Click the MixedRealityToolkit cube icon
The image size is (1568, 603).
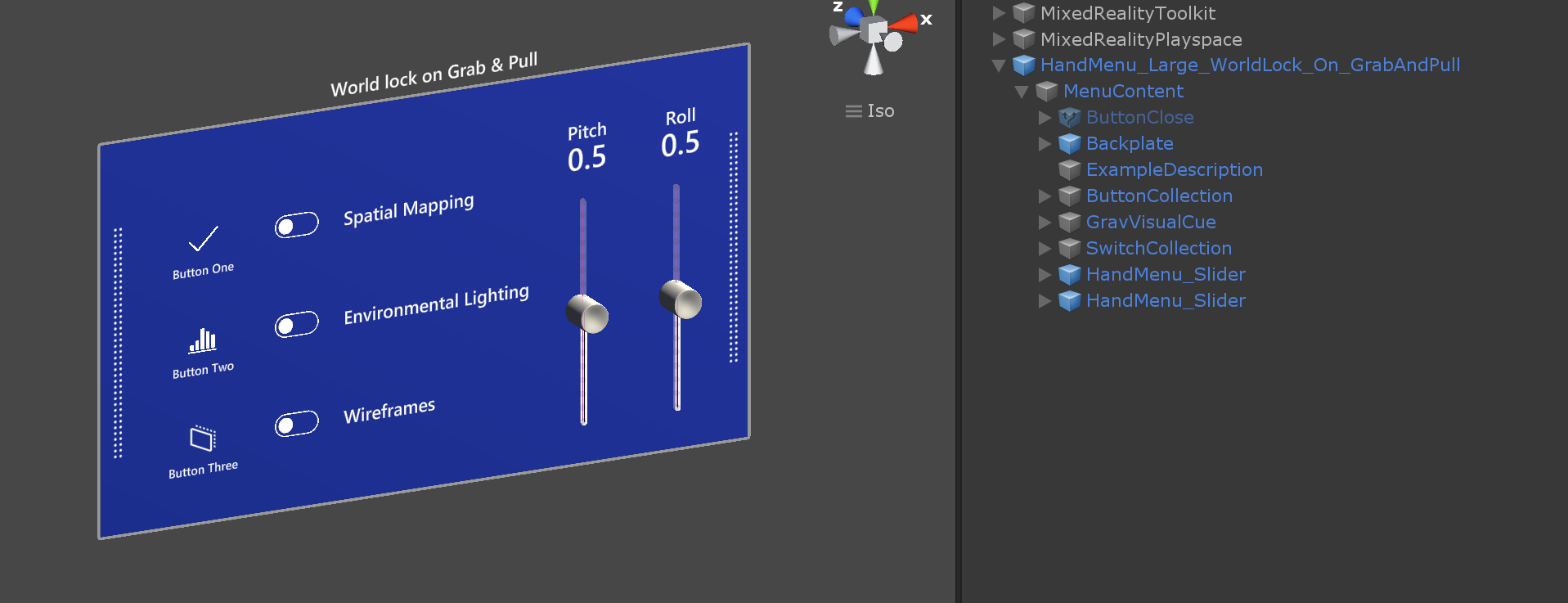coord(1024,13)
